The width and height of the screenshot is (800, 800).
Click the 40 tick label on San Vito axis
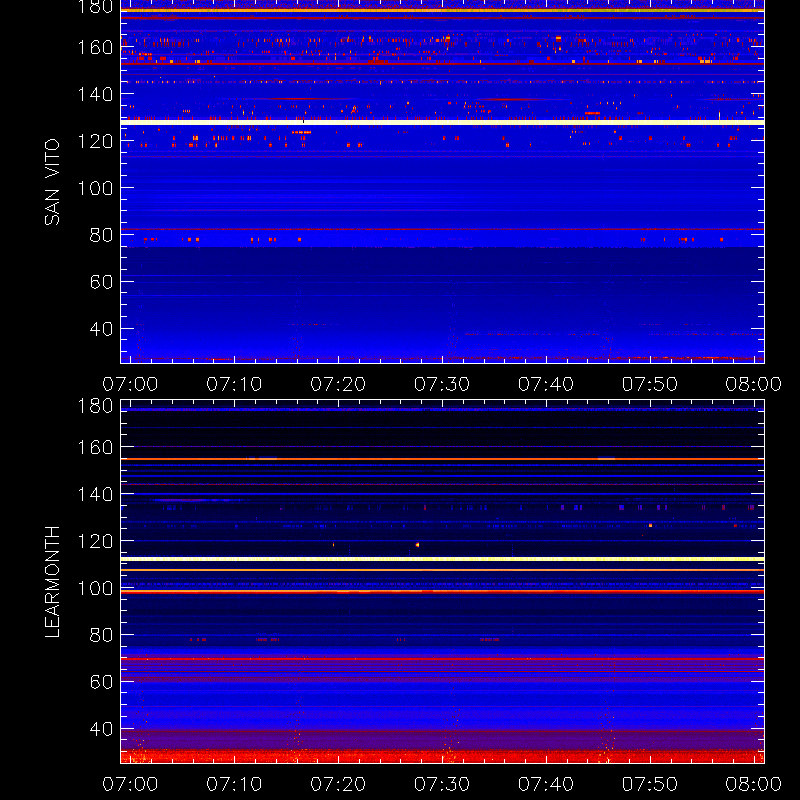(102, 329)
